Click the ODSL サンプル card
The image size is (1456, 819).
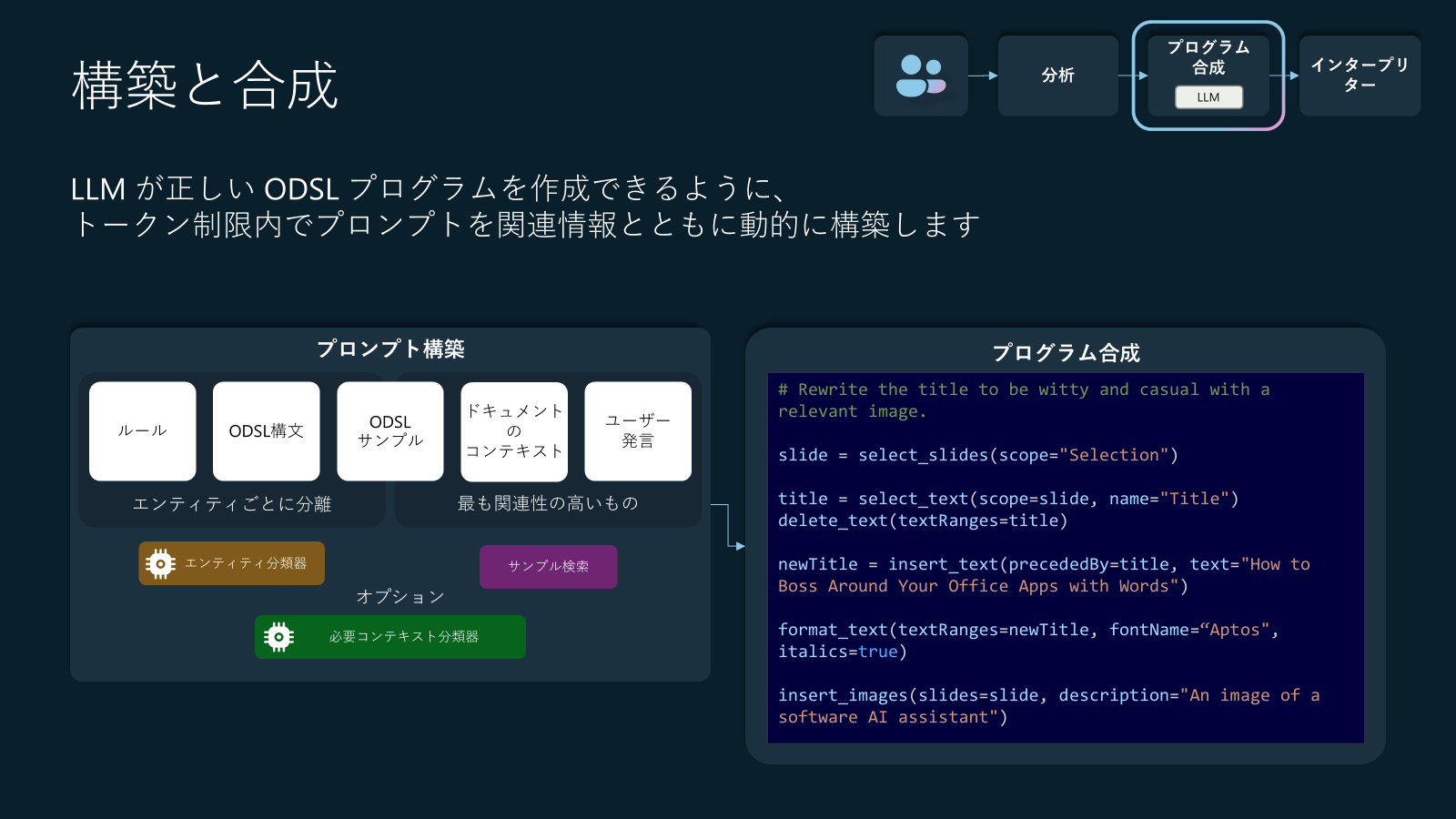pyautogui.click(x=390, y=431)
